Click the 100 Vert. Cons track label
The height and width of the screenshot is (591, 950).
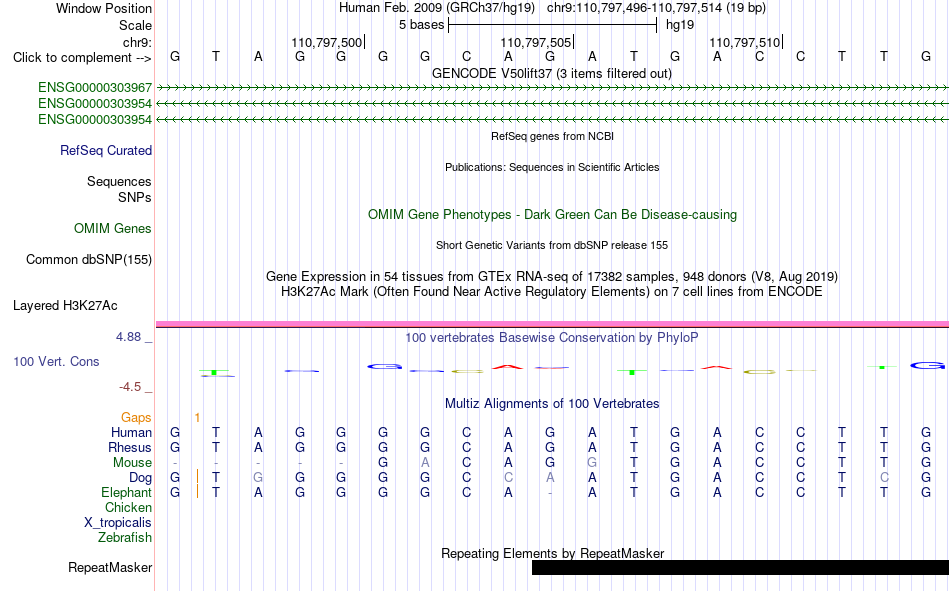coord(56,362)
